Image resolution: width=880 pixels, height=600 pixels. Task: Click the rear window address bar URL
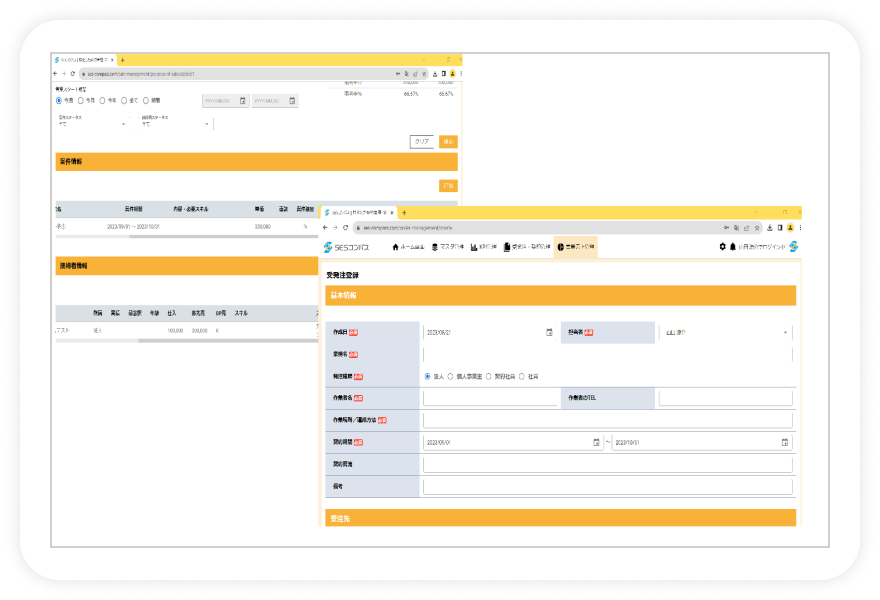(141, 74)
